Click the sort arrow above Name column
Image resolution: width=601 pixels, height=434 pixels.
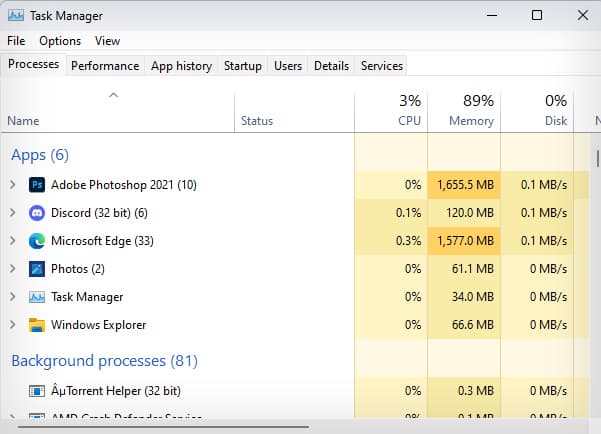click(x=113, y=95)
